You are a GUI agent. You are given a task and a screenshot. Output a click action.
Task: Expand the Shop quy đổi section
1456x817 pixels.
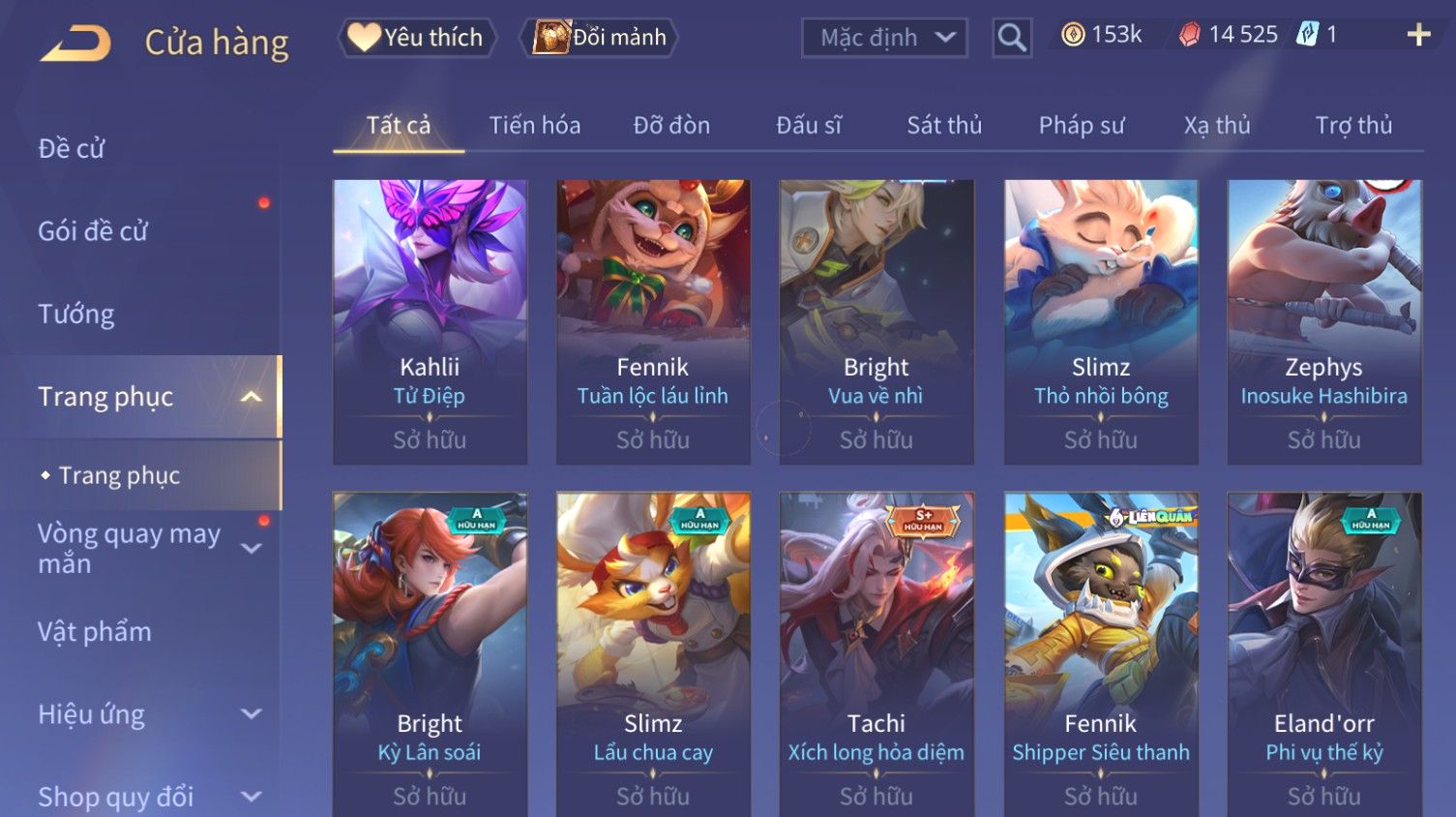coord(251,798)
